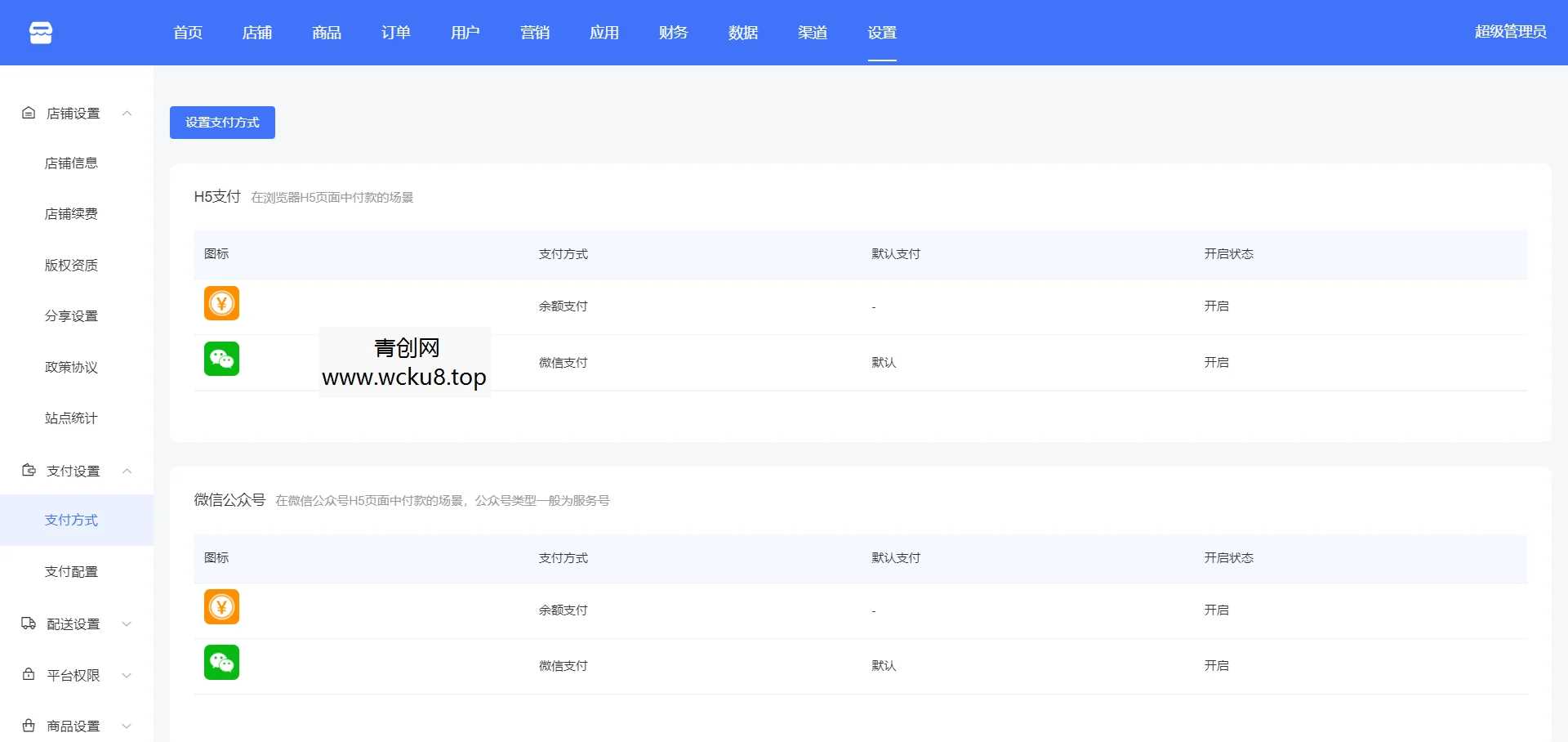Click the H5支付 balance payment yellow icon
The height and width of the screenshot is (742, 1568).
(x=220, y=303)
